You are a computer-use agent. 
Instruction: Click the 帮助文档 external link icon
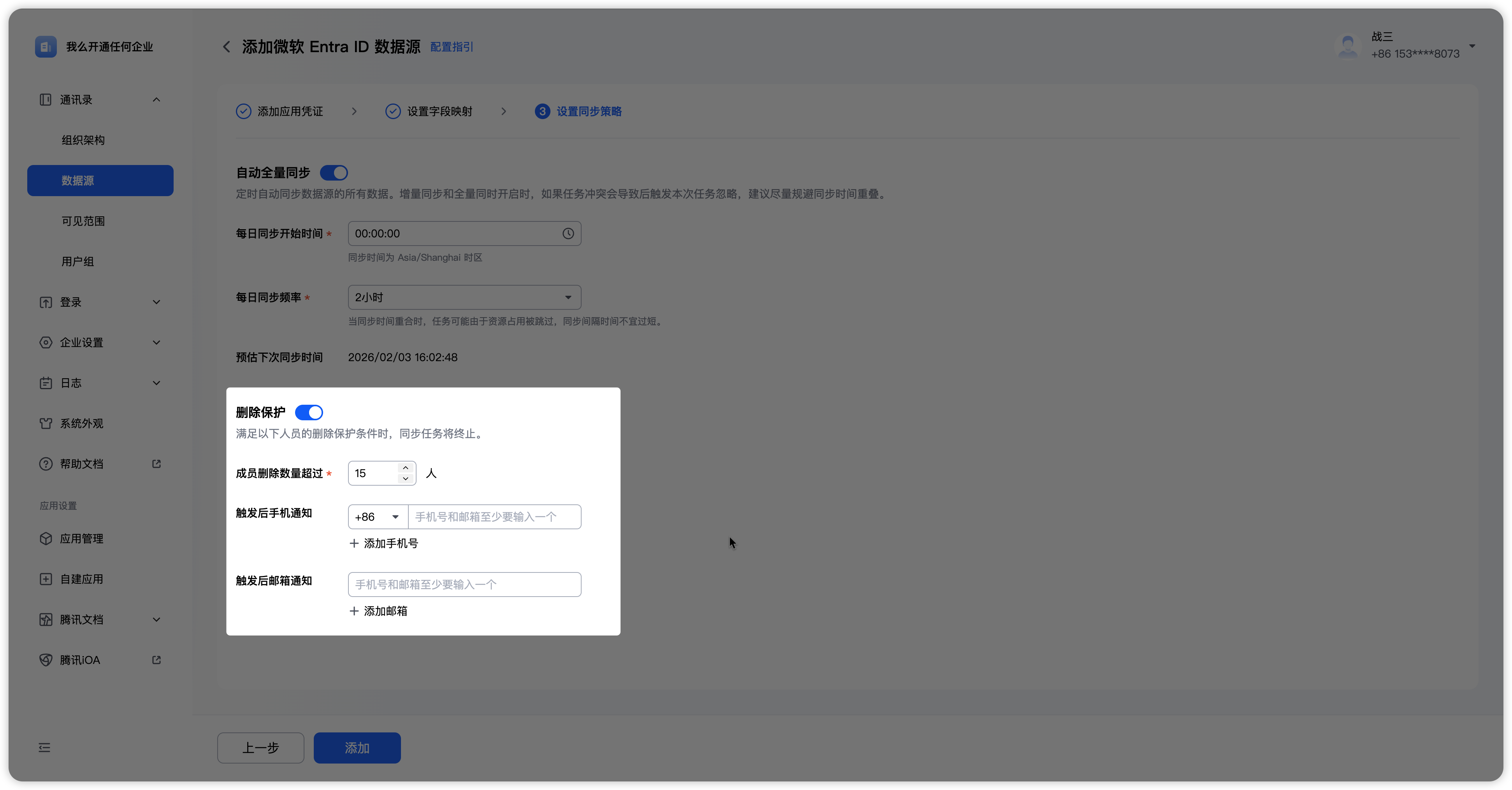[x=156, y=463]
